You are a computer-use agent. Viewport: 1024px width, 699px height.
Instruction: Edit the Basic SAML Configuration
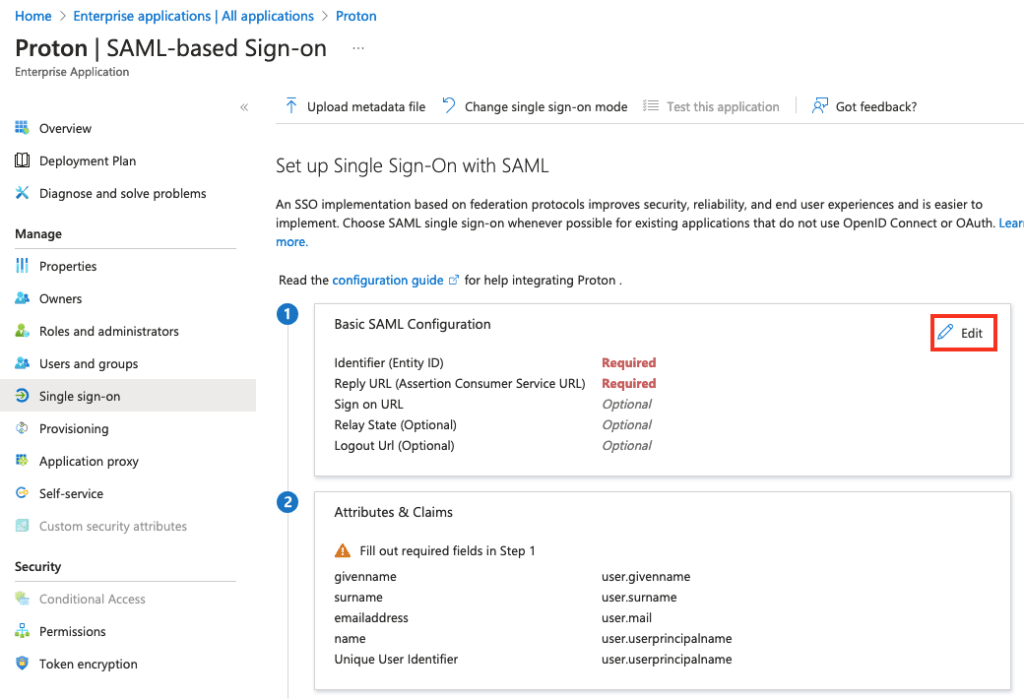tap(963, 333)
